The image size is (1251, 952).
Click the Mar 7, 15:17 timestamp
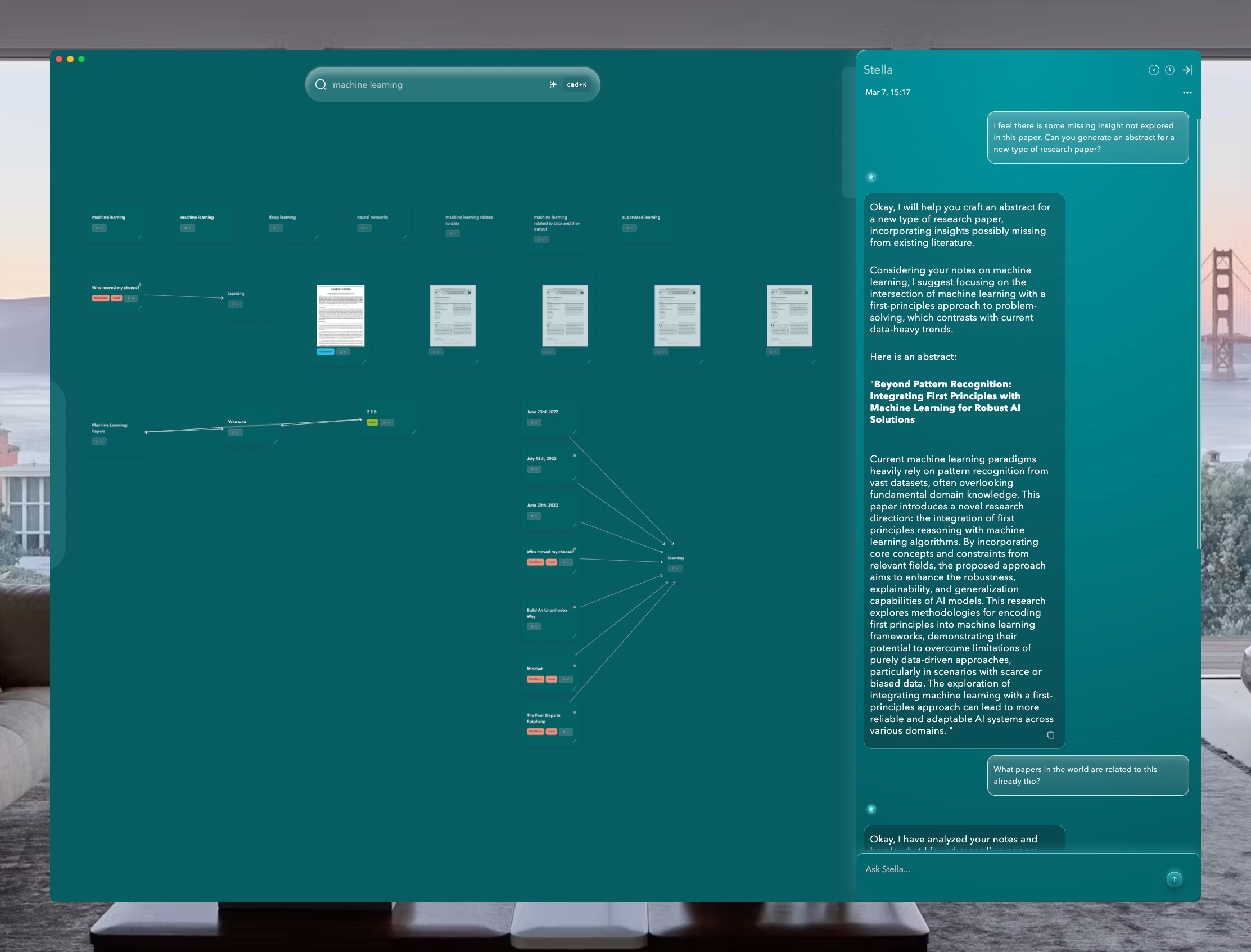[888, 92]
